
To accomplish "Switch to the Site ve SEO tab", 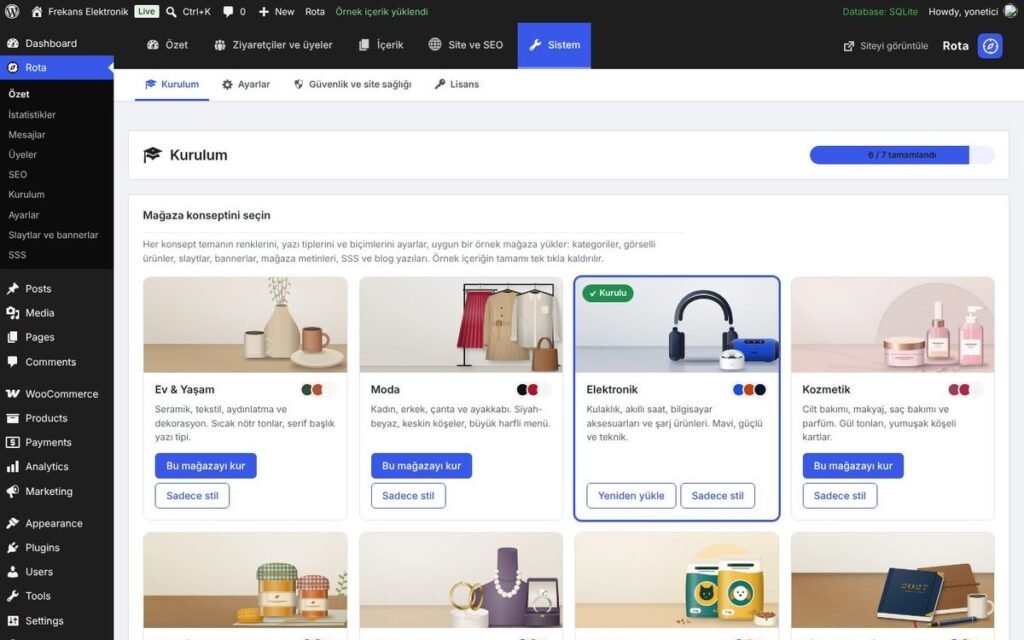I will (x=466, y=45).
